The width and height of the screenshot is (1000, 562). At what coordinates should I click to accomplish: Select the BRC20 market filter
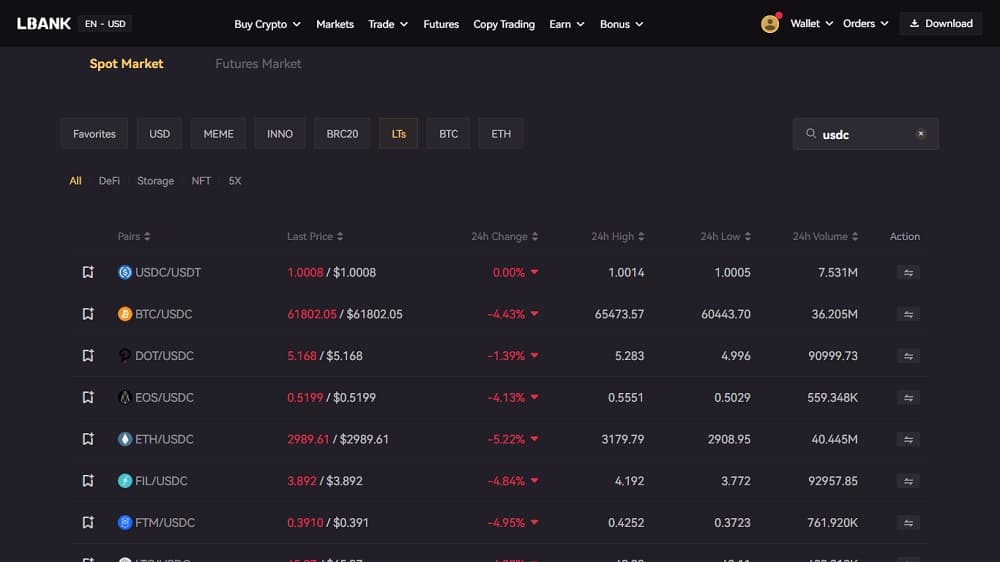click(x=342, y=134)
